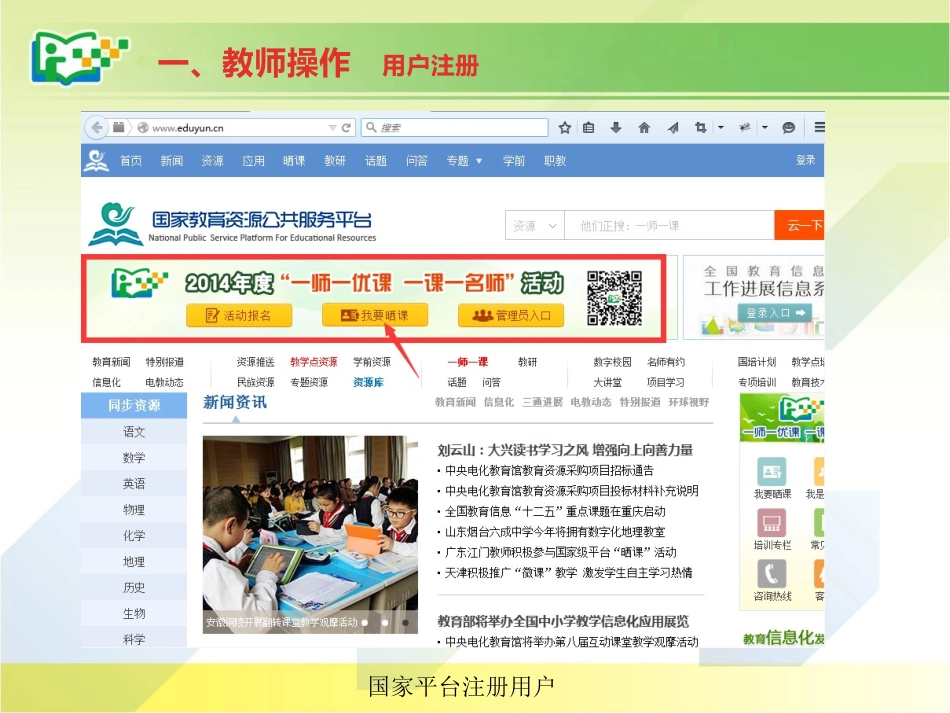Switch to the 信息化 news tab
Screen dimensions: 950x713
tap(499, 402)
